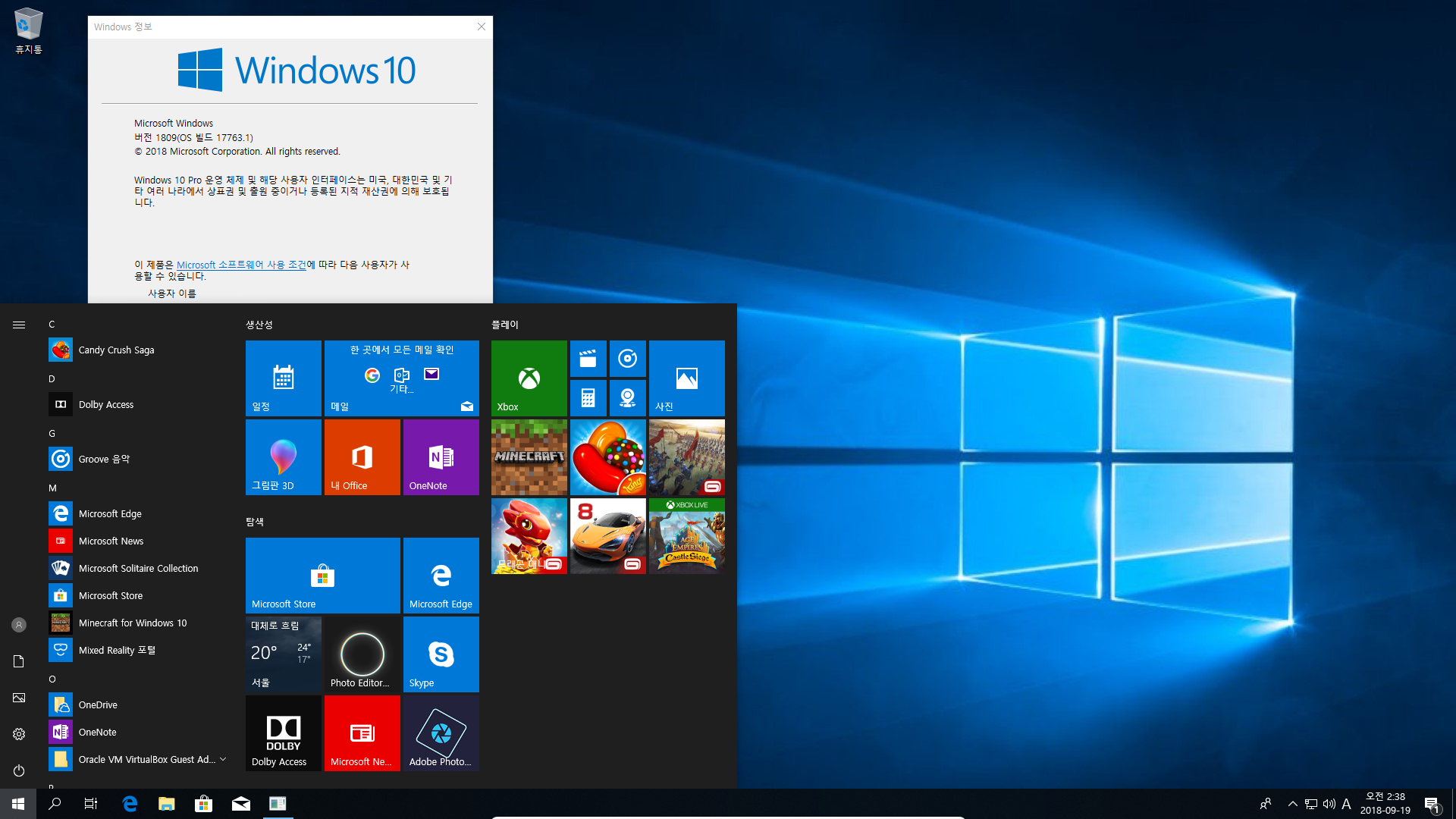Click the 플레이 tile group title

pyautogui.click(x=505, y=325)
